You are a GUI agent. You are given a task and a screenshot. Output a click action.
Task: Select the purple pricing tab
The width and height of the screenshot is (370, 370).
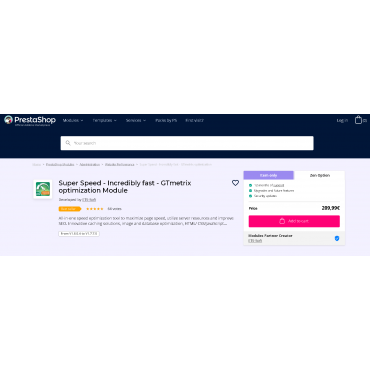269,175
